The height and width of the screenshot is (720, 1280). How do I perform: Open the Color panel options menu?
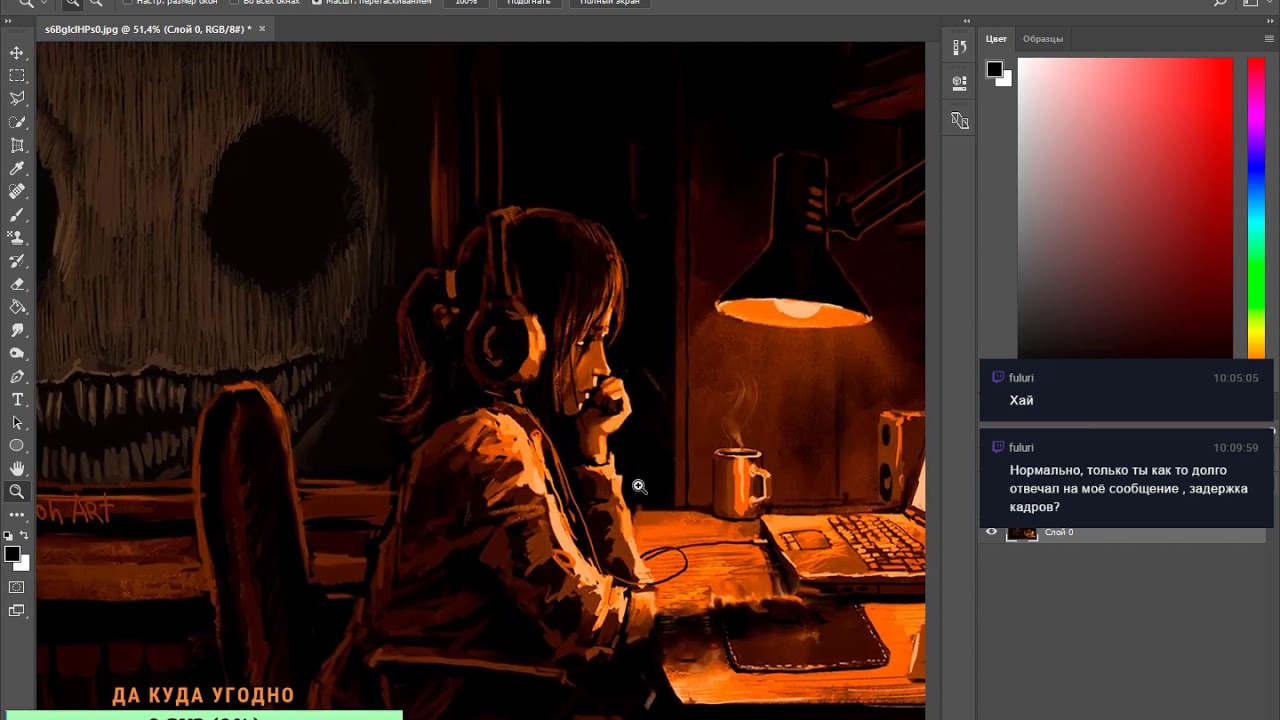[x=1269, y=39]
